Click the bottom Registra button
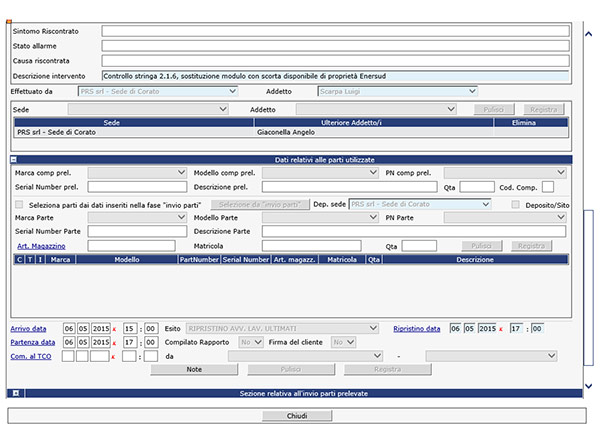The image size is (600, 436). point(388,369)
